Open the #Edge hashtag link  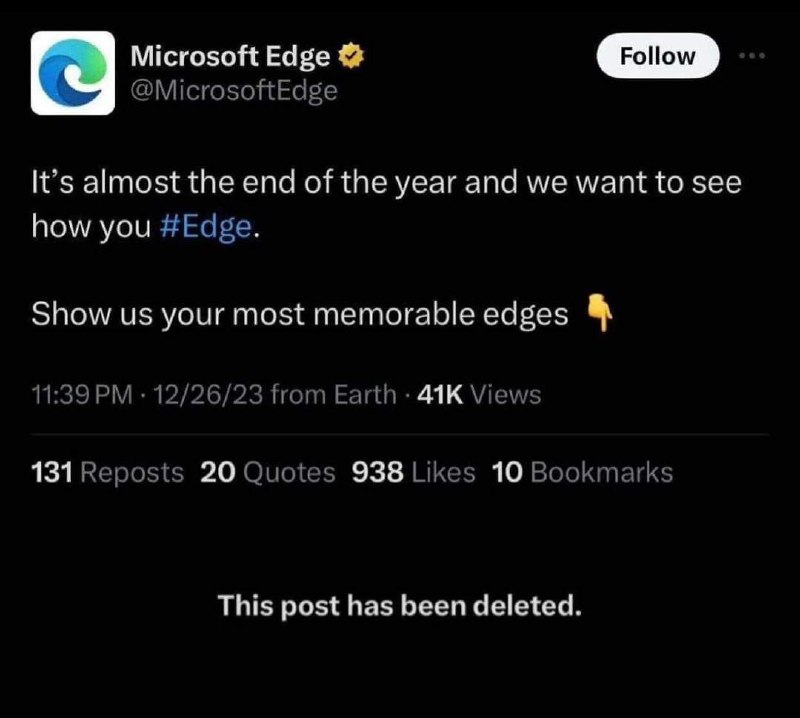[206, 227]
